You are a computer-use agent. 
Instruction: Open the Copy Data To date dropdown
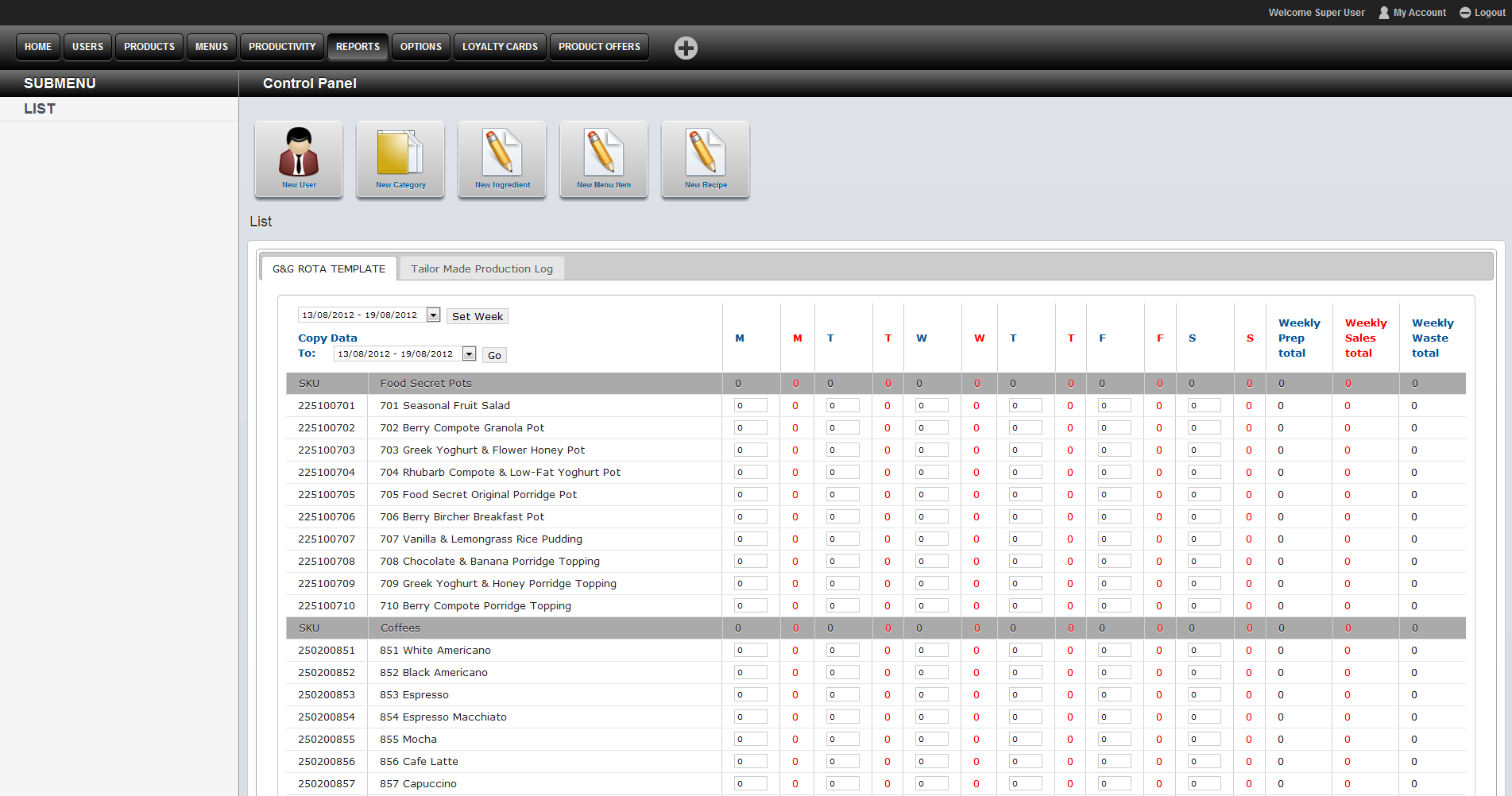(x=404, y=354)
